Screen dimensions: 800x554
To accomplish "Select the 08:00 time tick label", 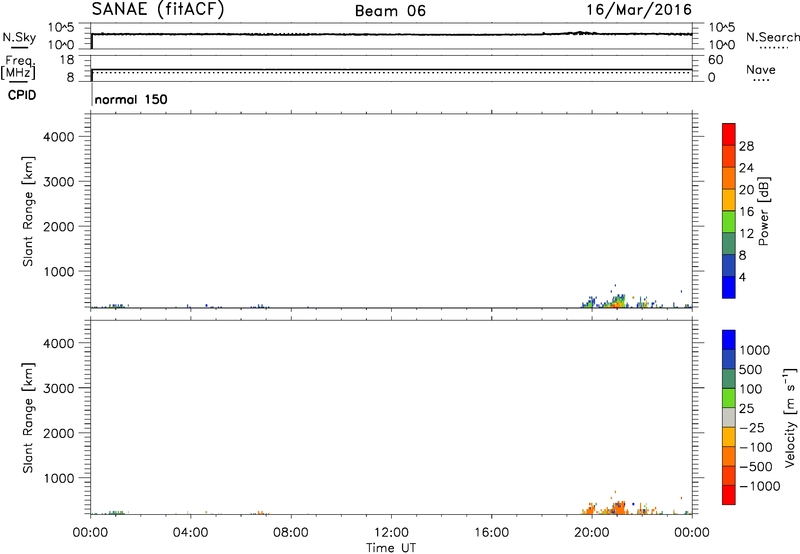I will 291,533.
